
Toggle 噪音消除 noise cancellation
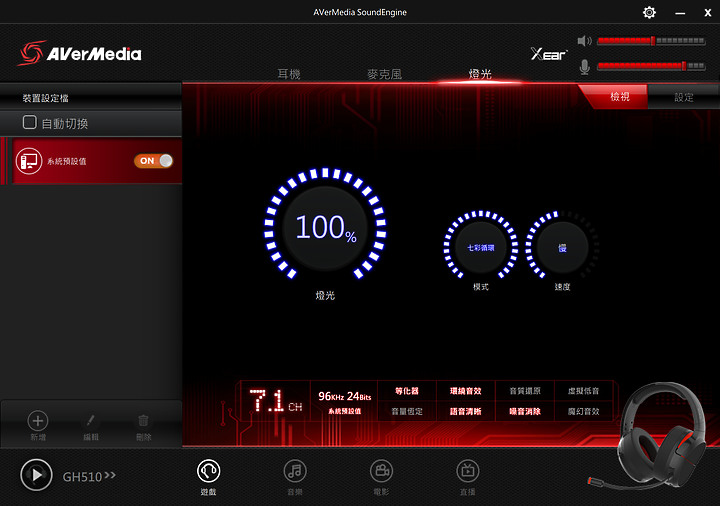pyautogui.click(x=525, y=411)
